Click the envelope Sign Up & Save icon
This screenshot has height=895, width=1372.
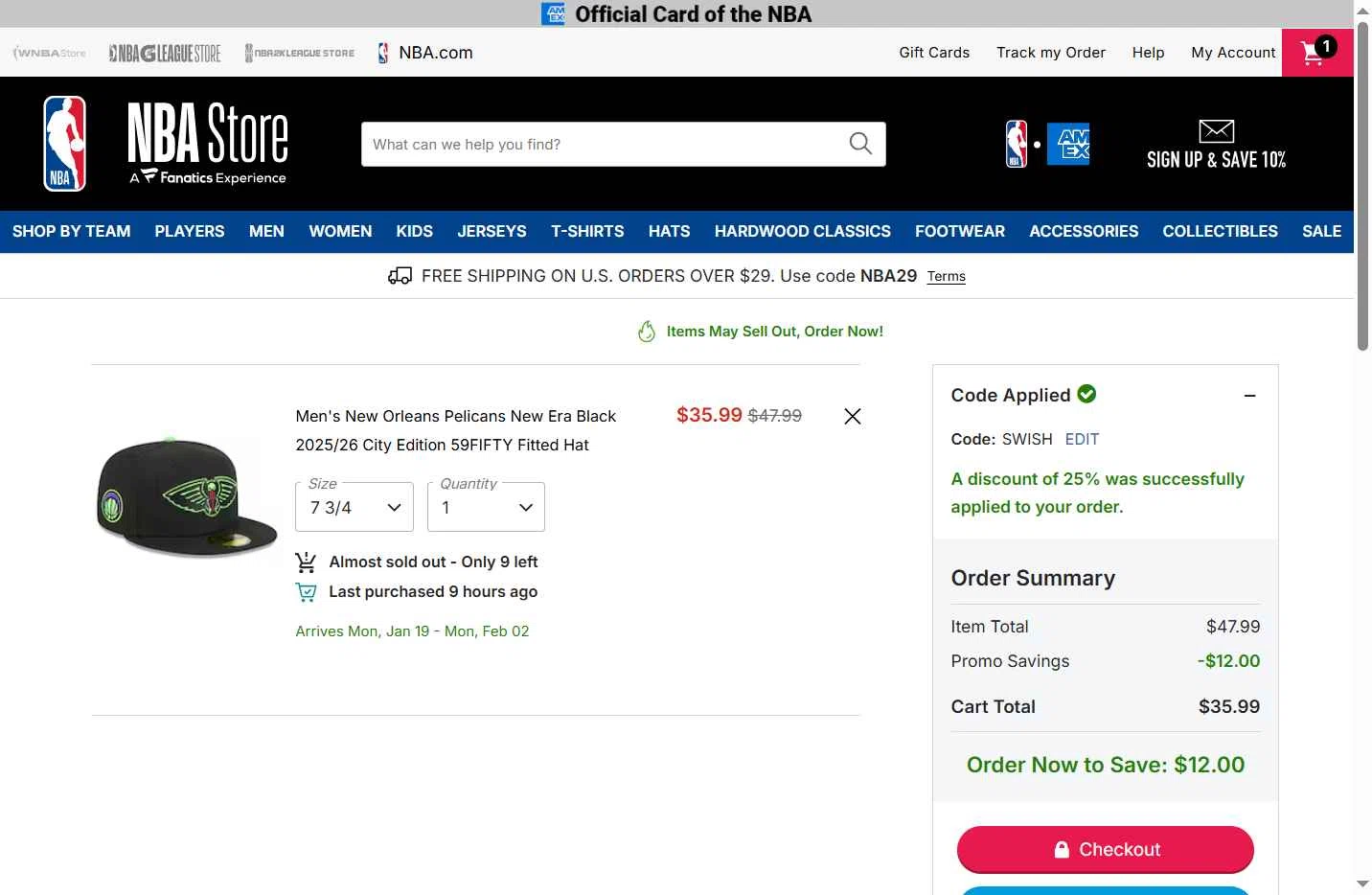pos(1216,131)
